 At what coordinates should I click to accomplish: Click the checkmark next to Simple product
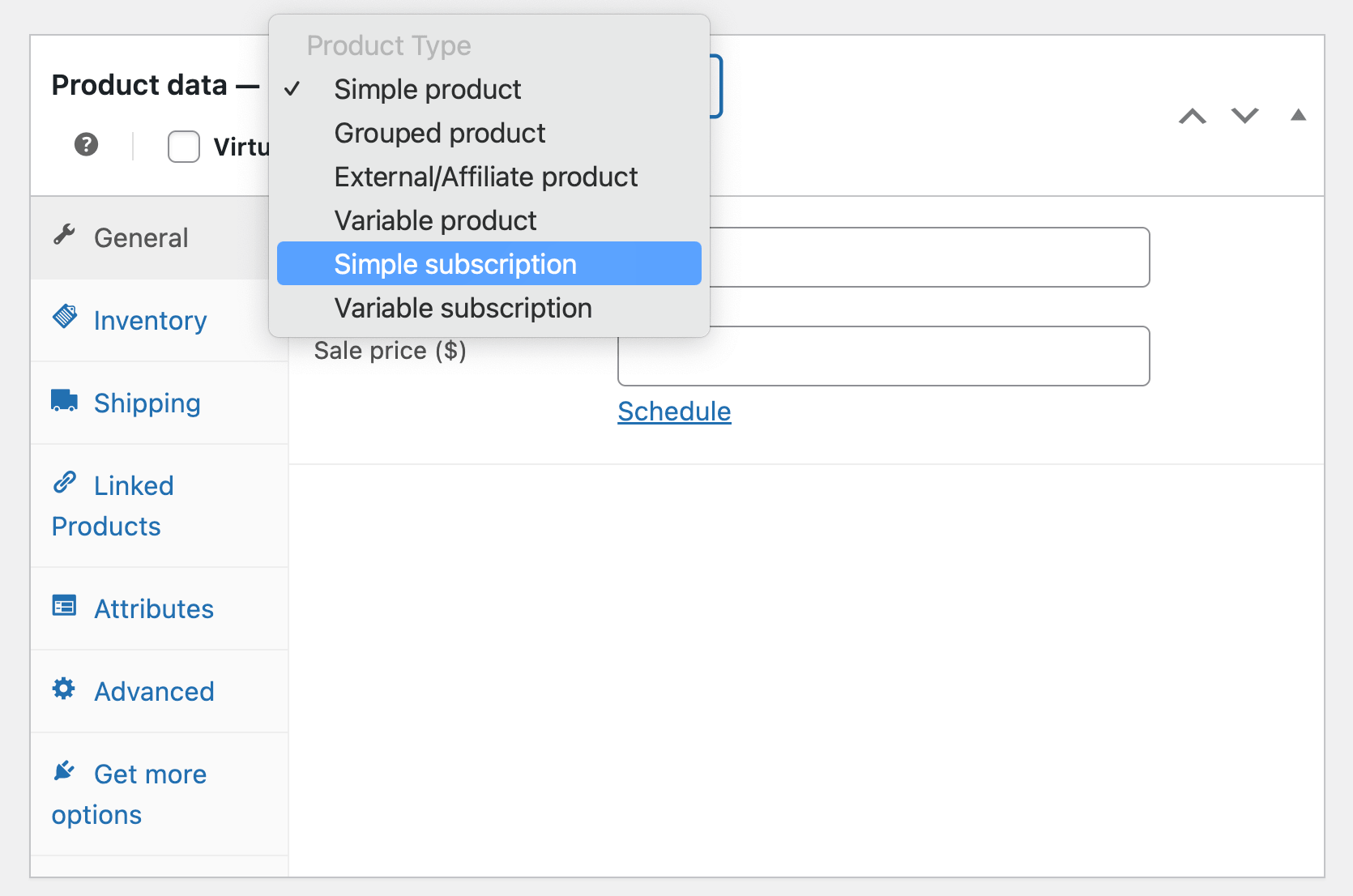[294, 89]
